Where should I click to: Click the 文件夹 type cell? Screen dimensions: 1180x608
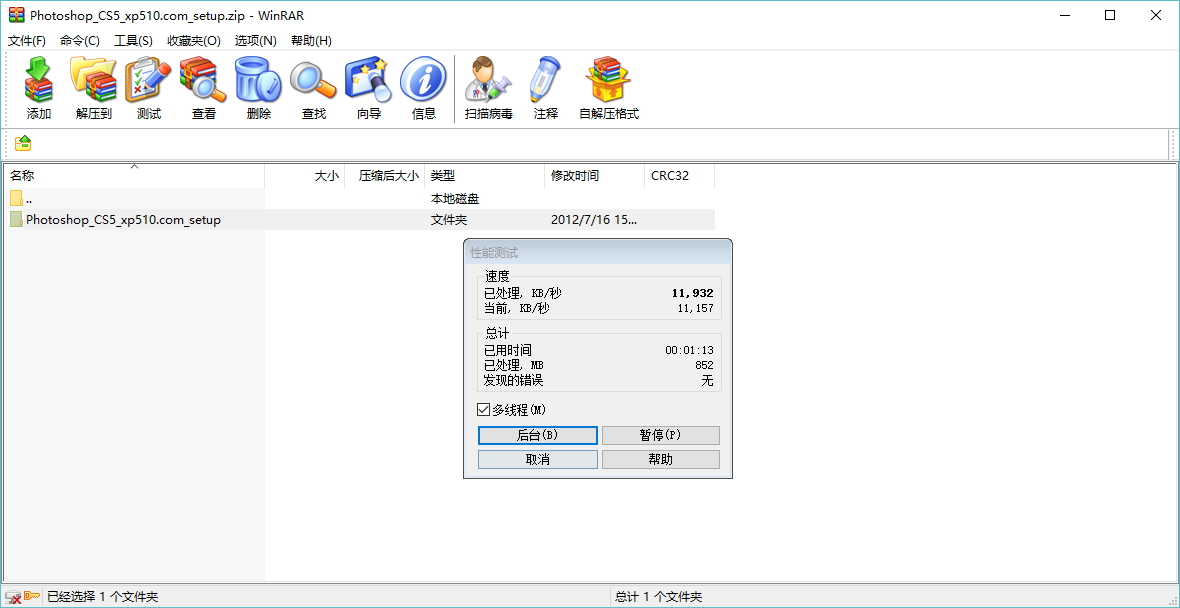(449, 220)
